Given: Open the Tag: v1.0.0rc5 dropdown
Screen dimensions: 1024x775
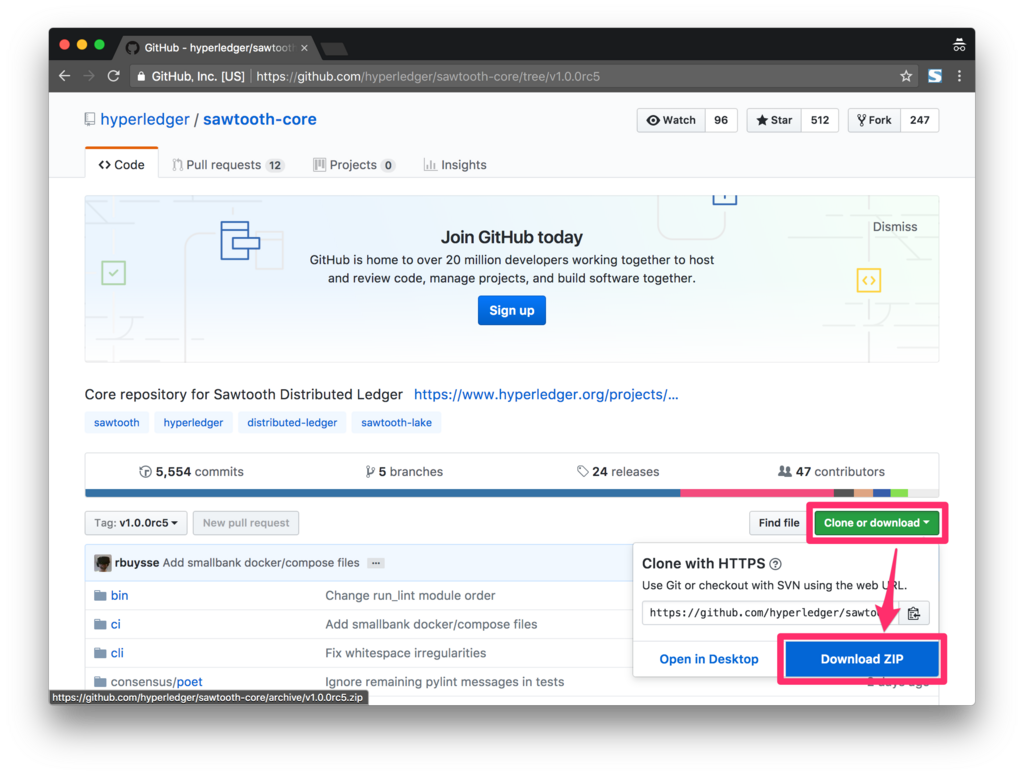Looking at the screenshot, I should 136,523.
